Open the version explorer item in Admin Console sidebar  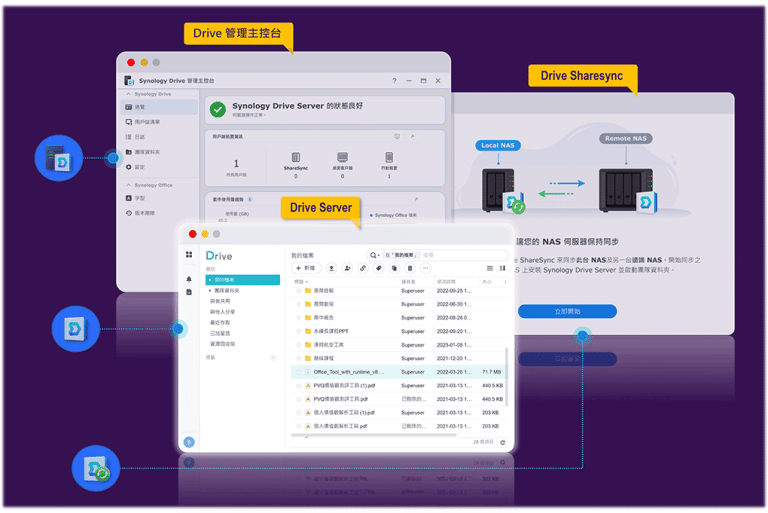tap(159, 213)
